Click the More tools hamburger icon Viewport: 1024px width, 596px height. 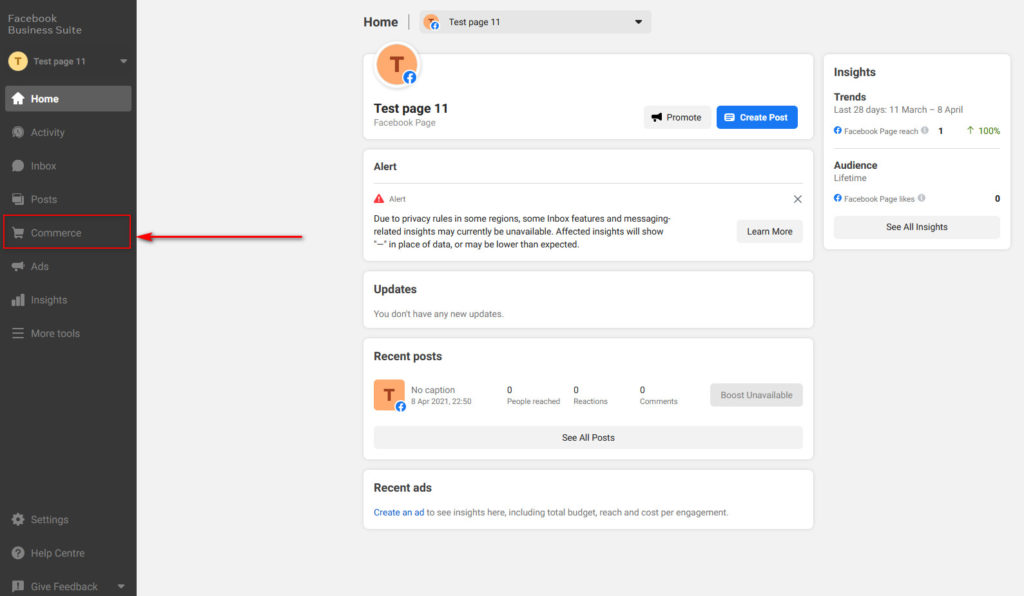tap(18, 333)
